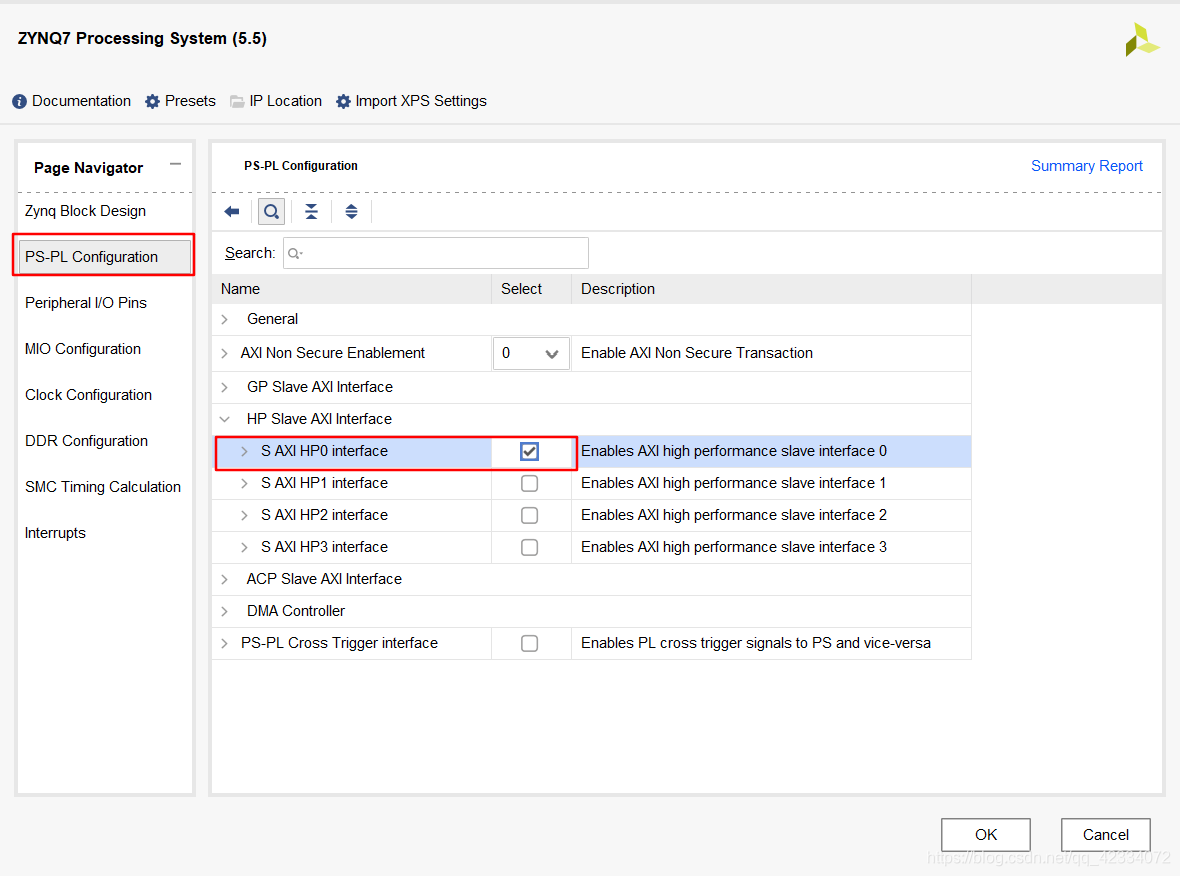Expand S AXI HP3 interface row
The width and height of the screenshot is (1180, 876).
point(245,547)
